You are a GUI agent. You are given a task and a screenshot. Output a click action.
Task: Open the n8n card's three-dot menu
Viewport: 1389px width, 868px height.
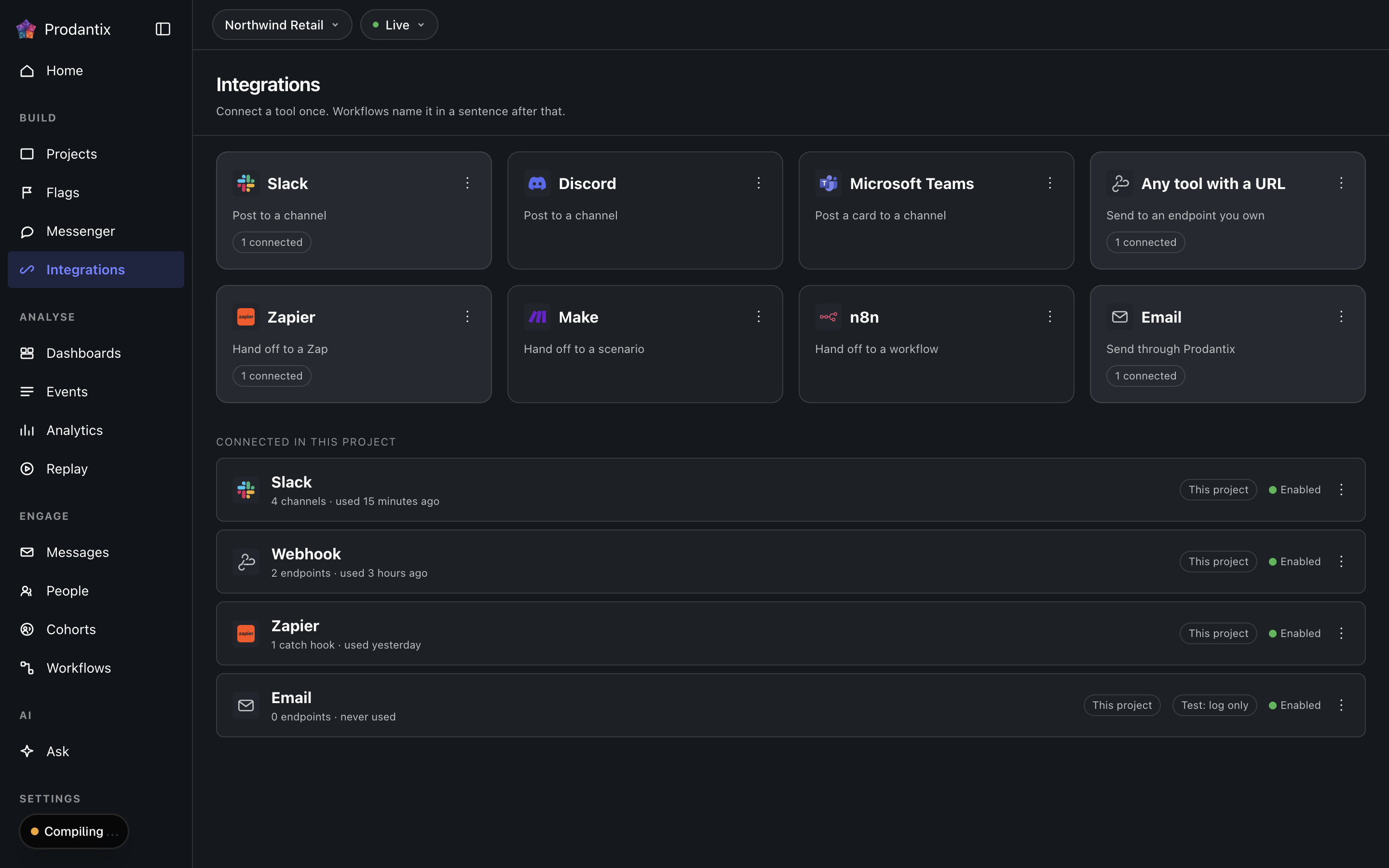(x=1050, y=316)
